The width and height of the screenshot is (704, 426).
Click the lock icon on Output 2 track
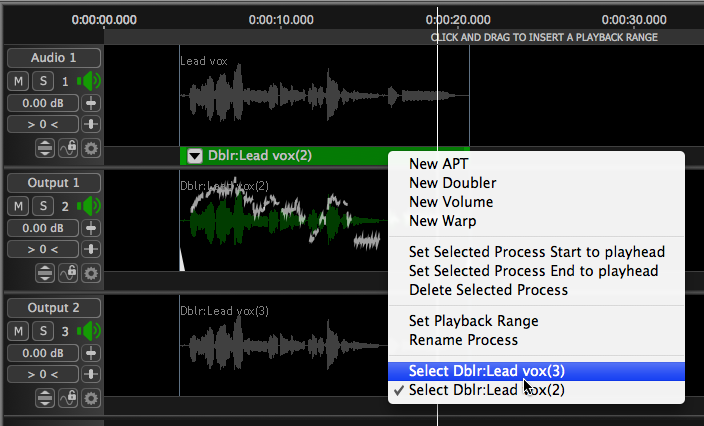68,398
